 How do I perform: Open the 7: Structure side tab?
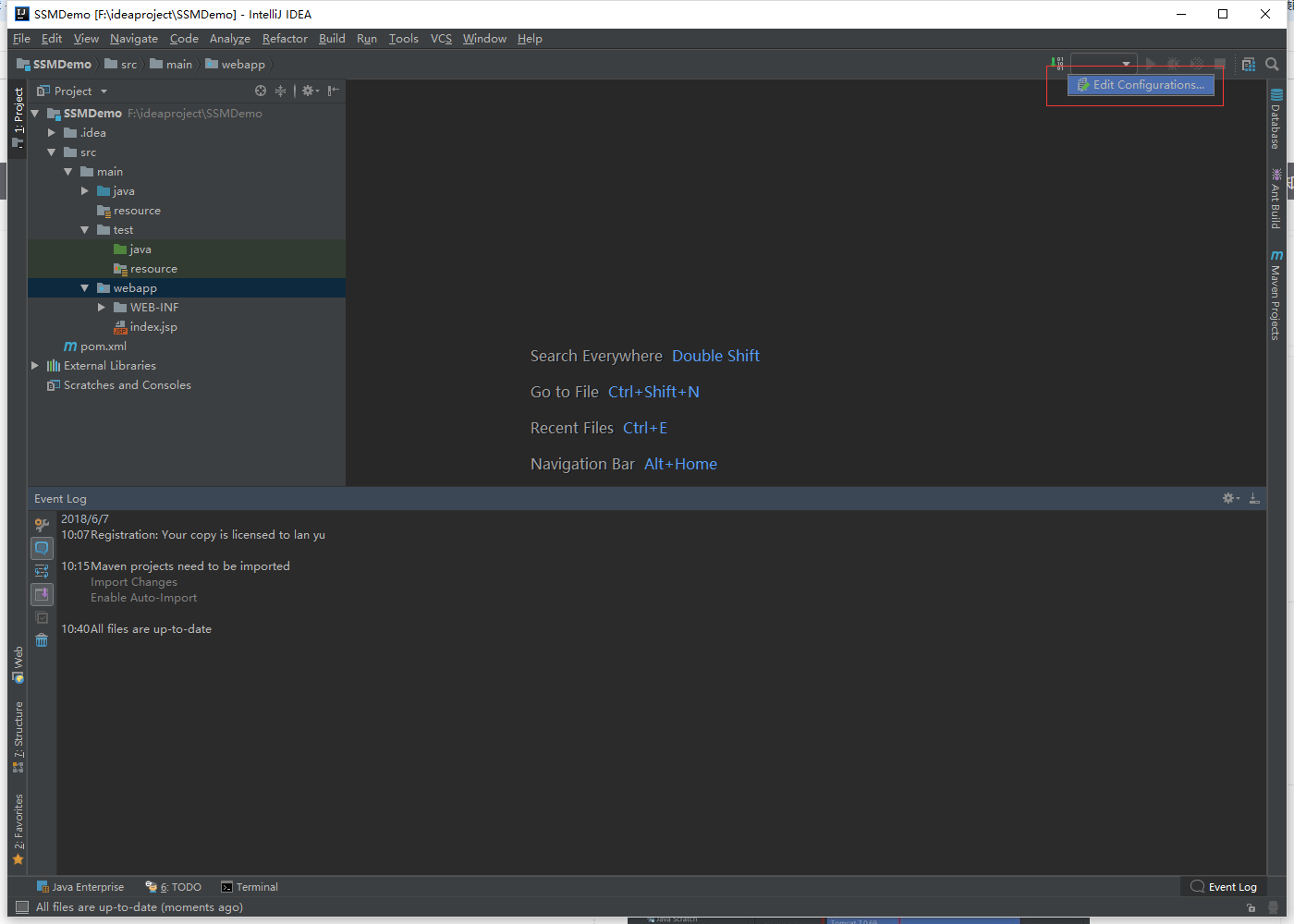click(x=18, y=737)
